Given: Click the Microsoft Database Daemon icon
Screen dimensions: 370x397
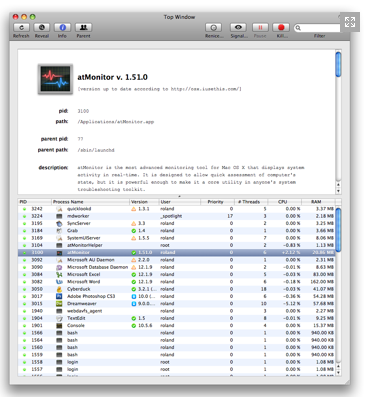Looking at the screenshot, I should coord(59,267).
